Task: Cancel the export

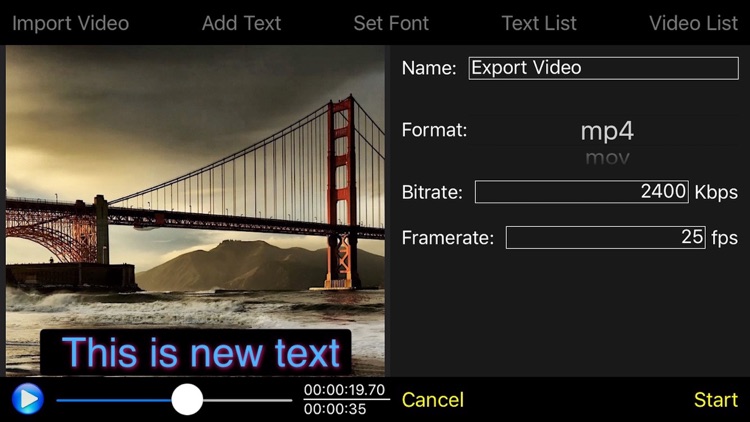Action: 432,400
